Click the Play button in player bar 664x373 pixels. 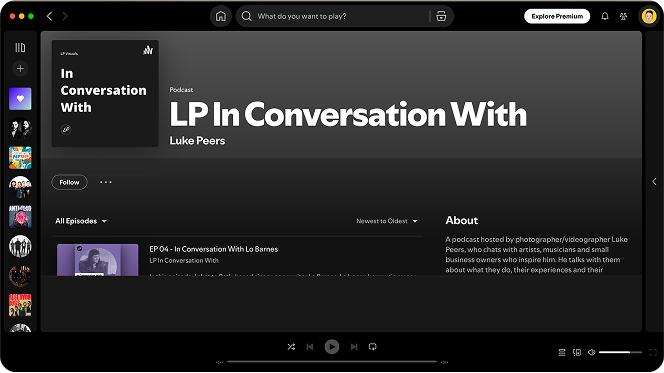[x=332, y=347]
